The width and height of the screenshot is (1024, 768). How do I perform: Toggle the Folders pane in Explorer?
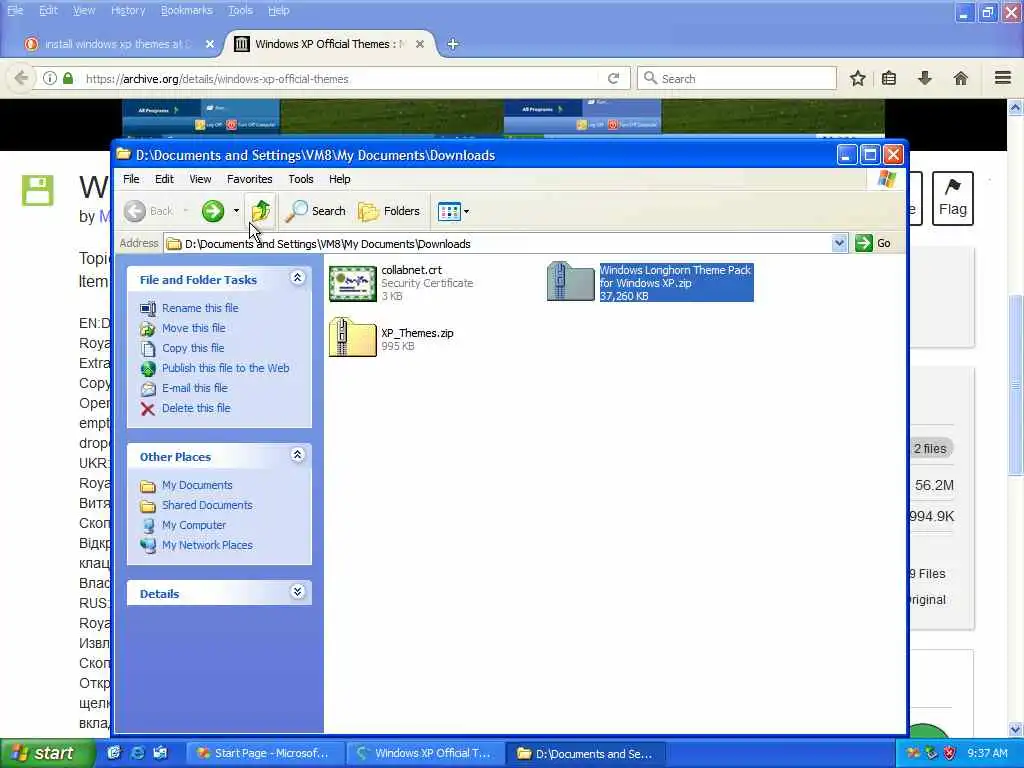(389, 211)
